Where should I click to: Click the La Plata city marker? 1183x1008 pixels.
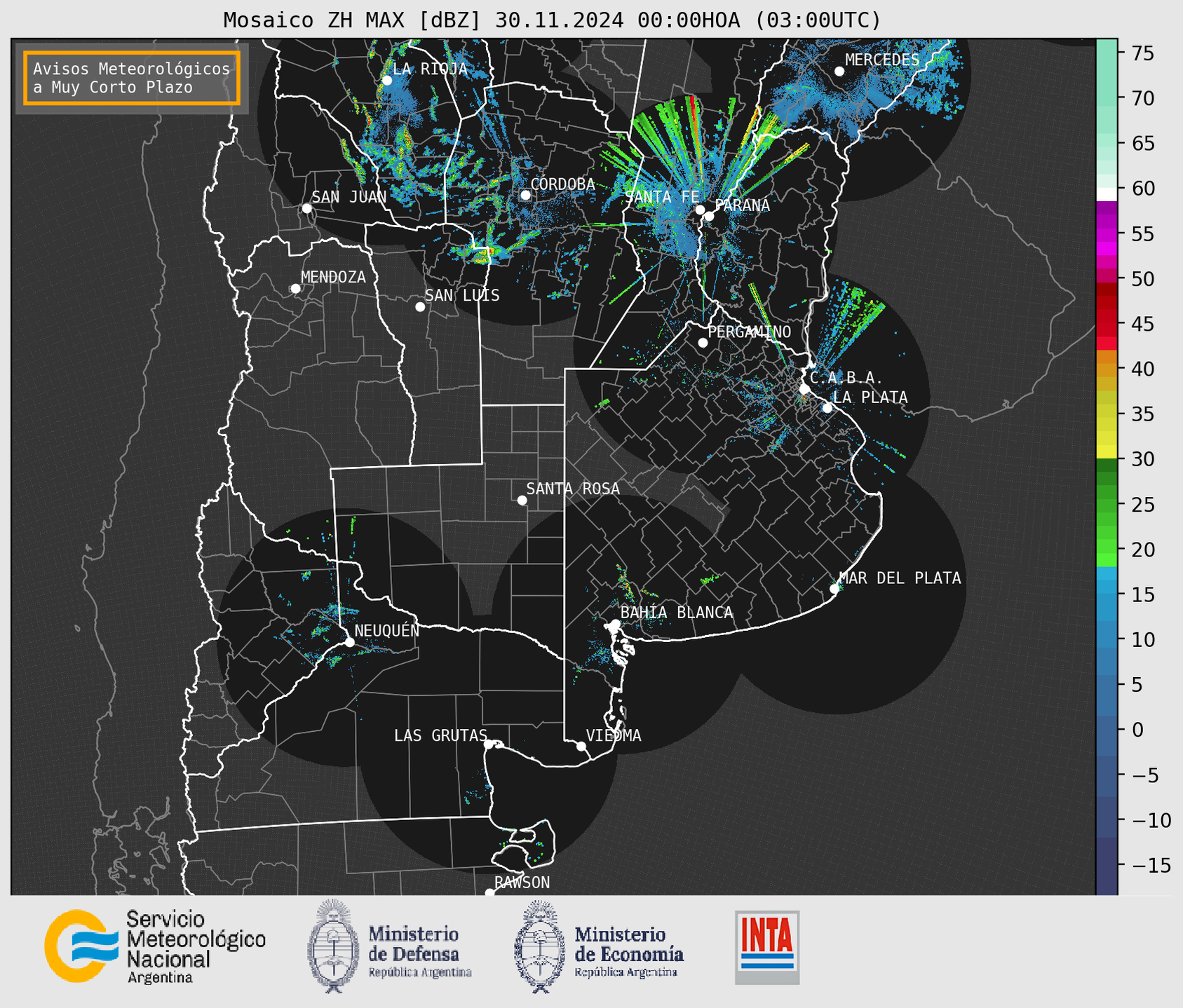tap(827, 408)
